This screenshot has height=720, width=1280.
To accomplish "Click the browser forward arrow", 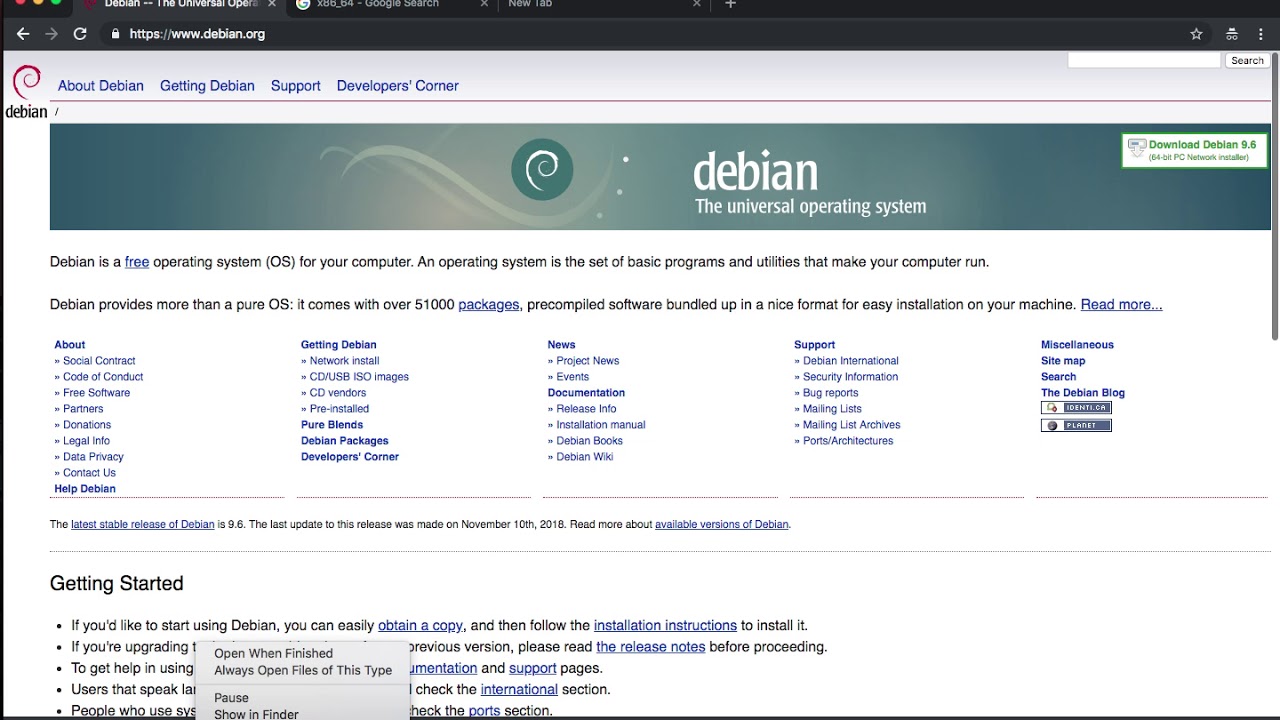I will click(51, 34).
